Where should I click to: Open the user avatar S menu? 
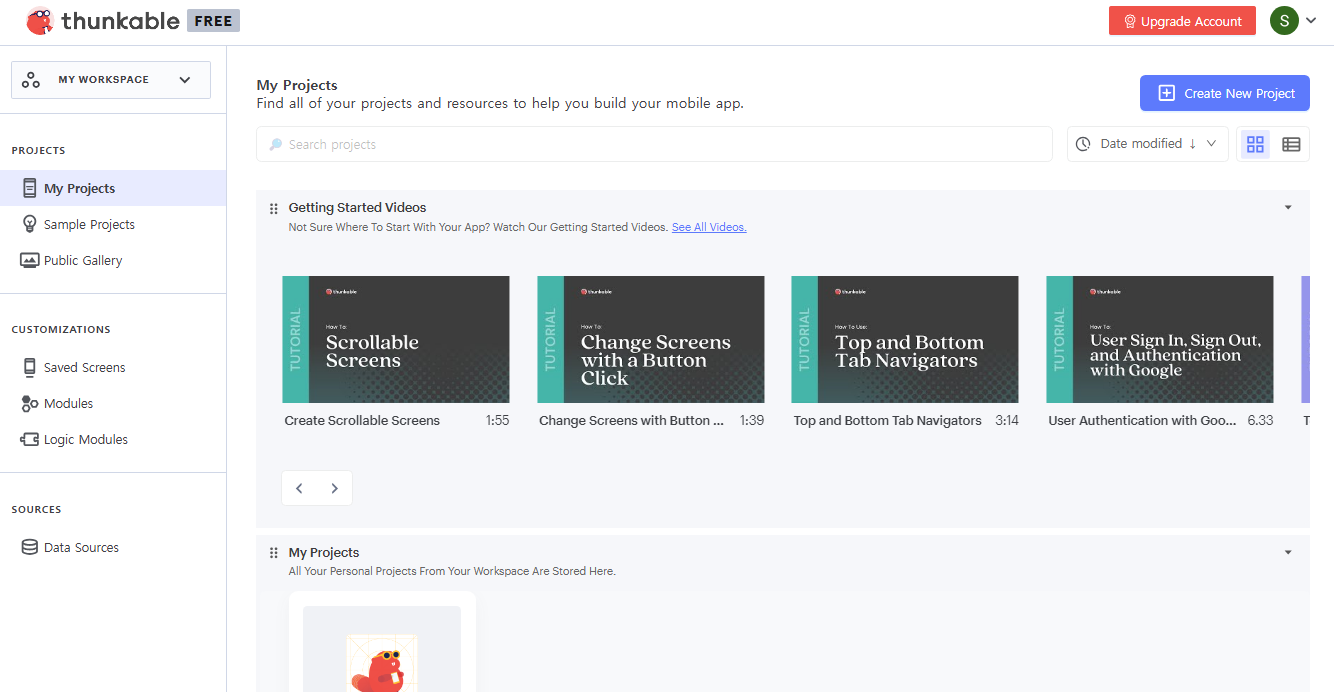coord(1284,20)
